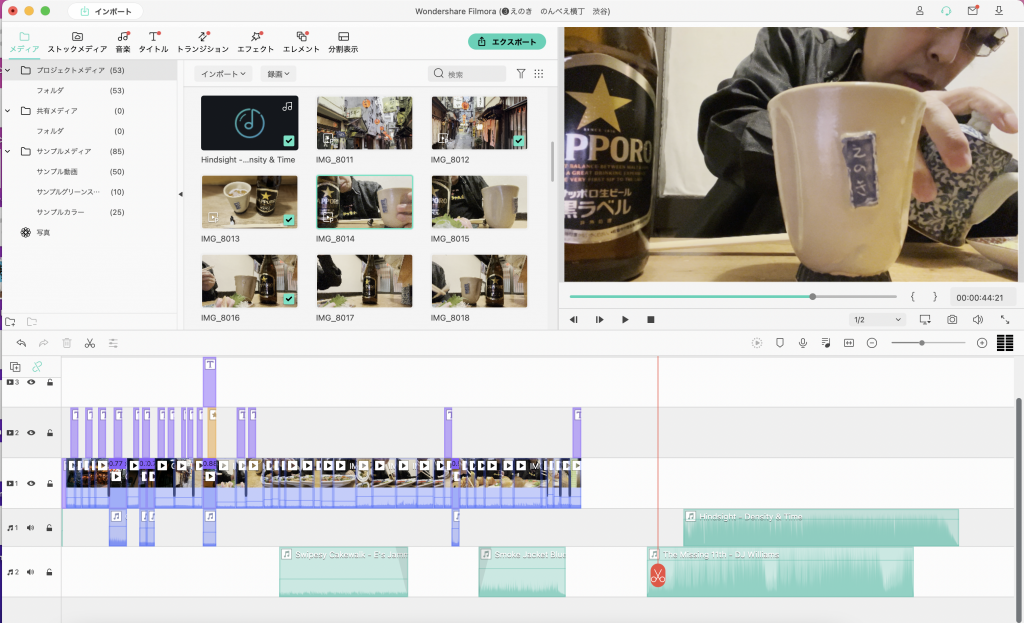
Task: Select サンプル動画 in the sidebar
Action: coord(57,172)
